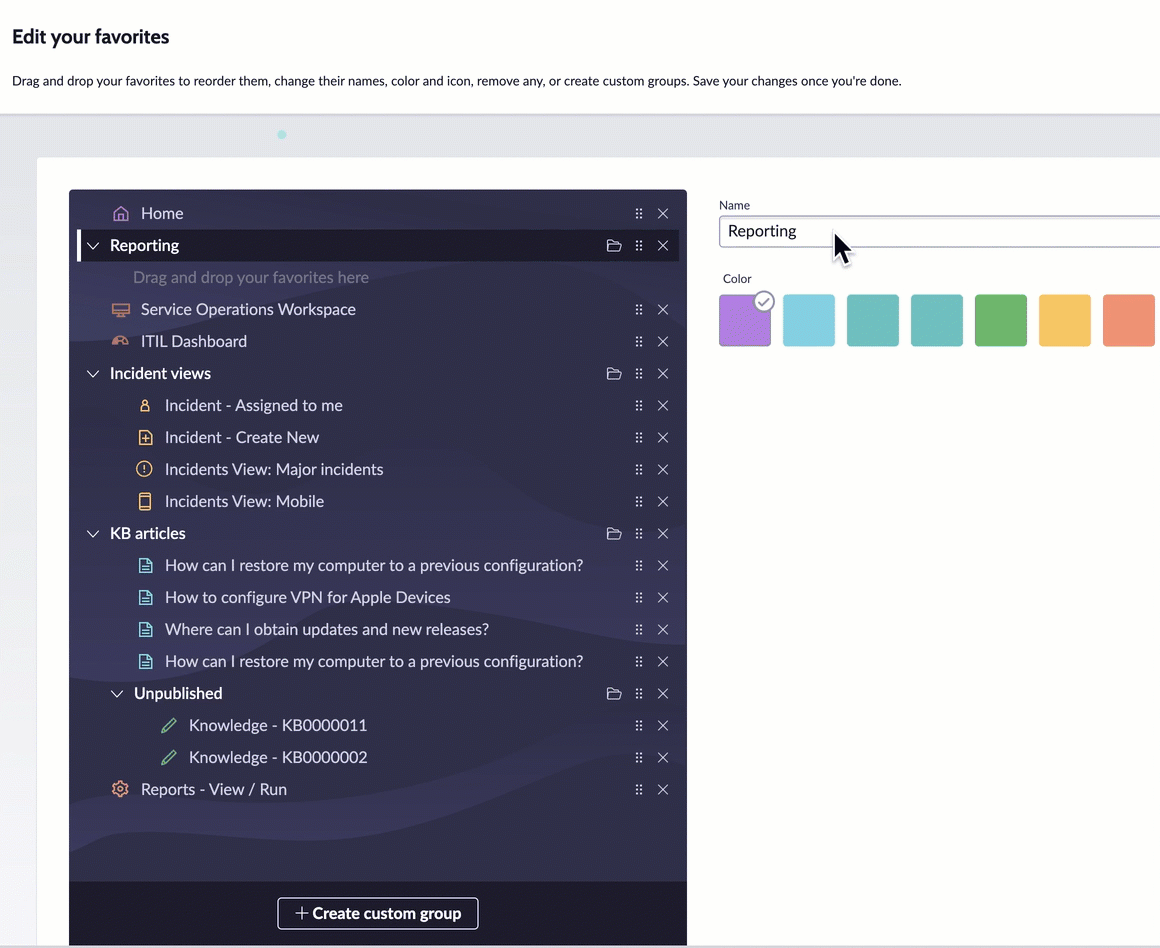
Task: Select Reports - View / Run item
Action: [x=378, y=790]
